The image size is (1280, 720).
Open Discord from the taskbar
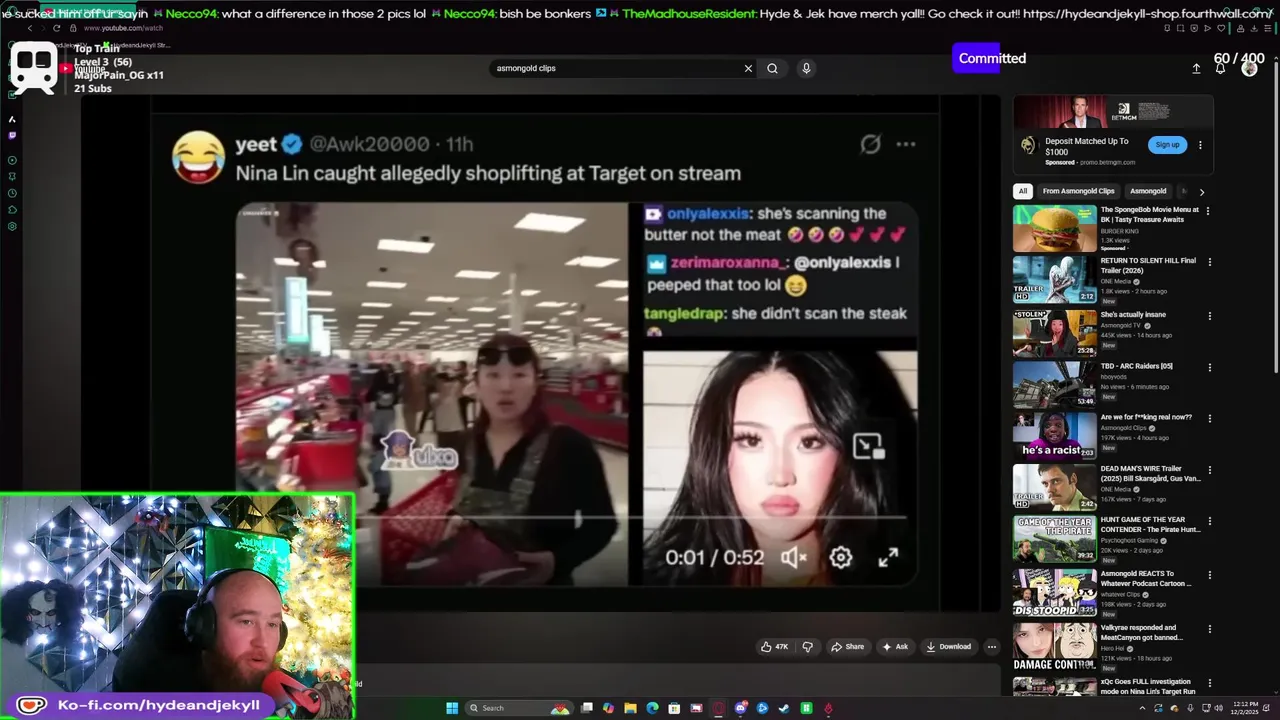click(741, 708)
